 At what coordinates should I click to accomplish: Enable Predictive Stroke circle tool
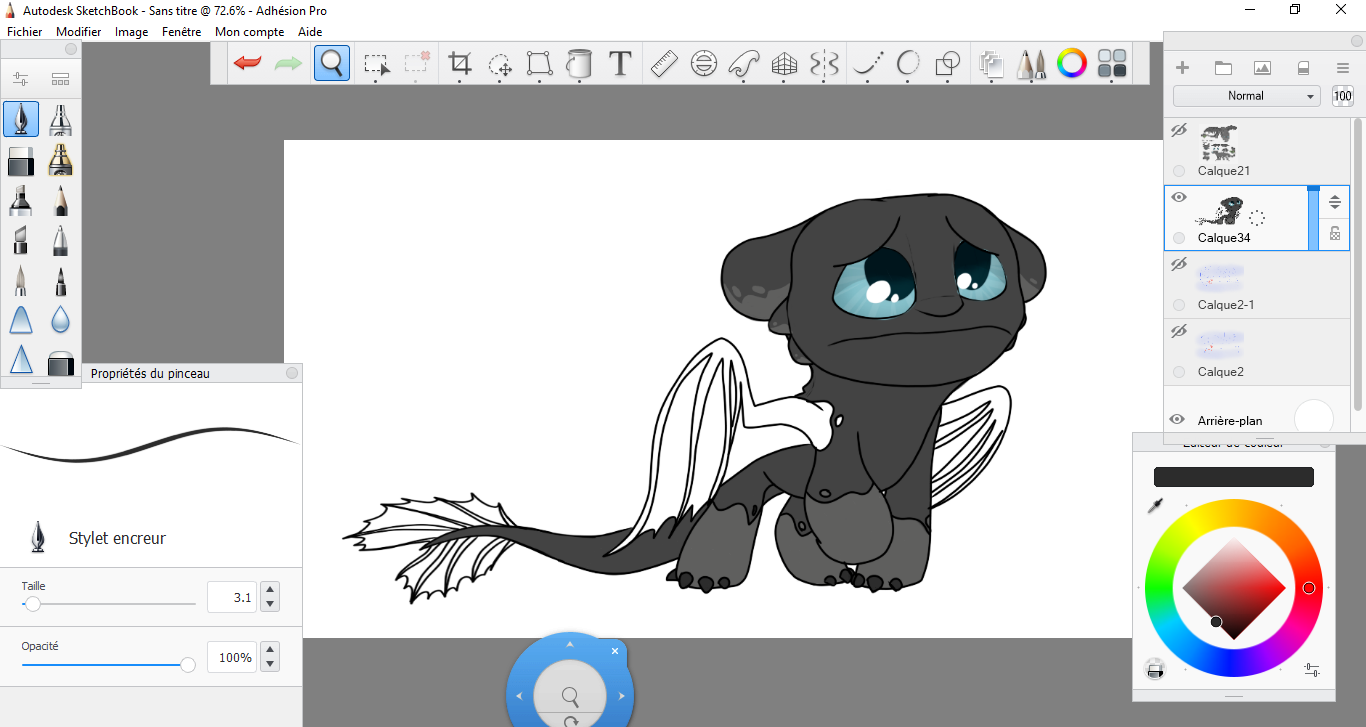pyautogui.click(x=908, y=64)
